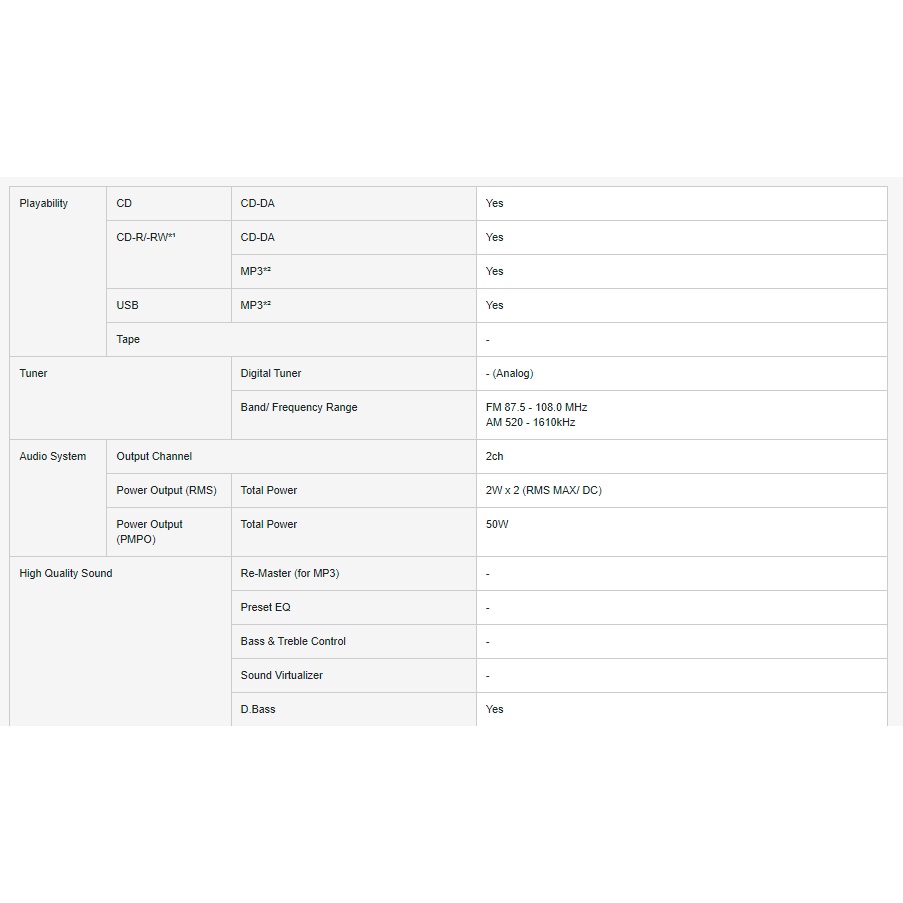
Task: Click the High Quality Sound heading
Action: point(66,574)
